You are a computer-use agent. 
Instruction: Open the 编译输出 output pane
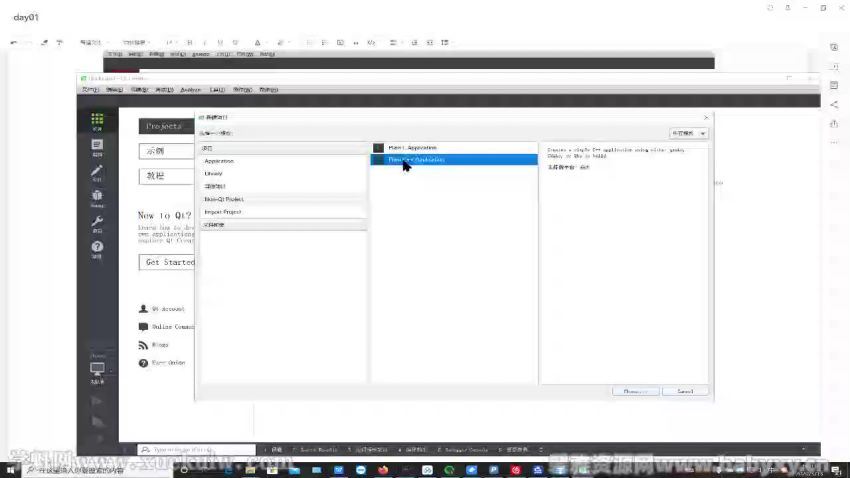(x=413, y=450)
